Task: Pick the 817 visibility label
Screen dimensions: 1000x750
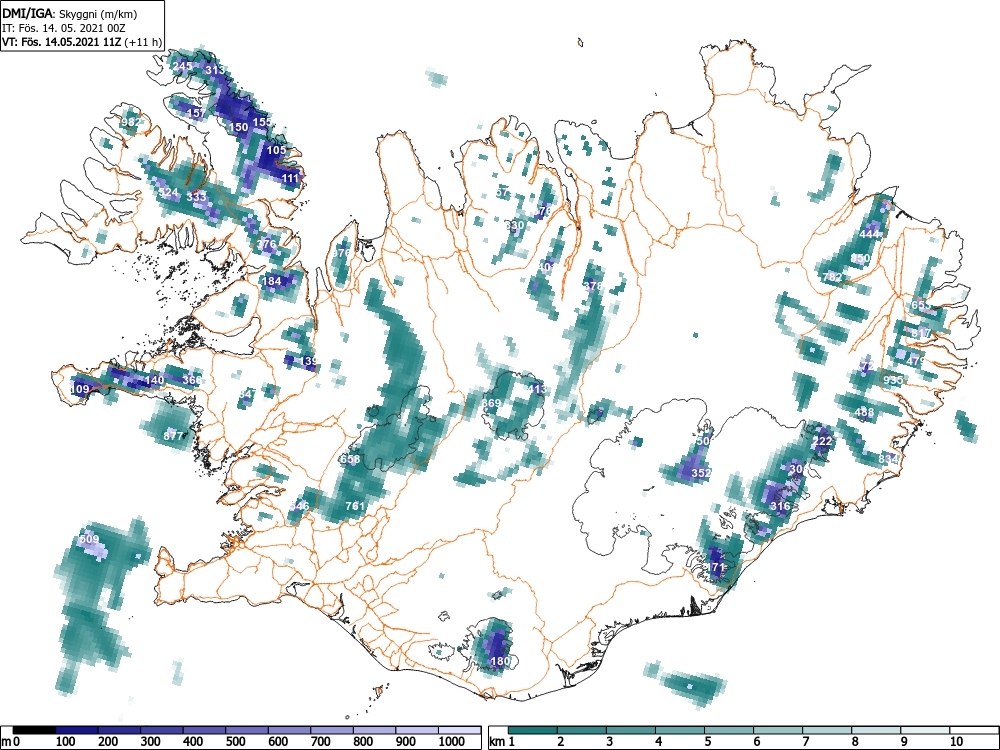Action: (x=922, y=333)
